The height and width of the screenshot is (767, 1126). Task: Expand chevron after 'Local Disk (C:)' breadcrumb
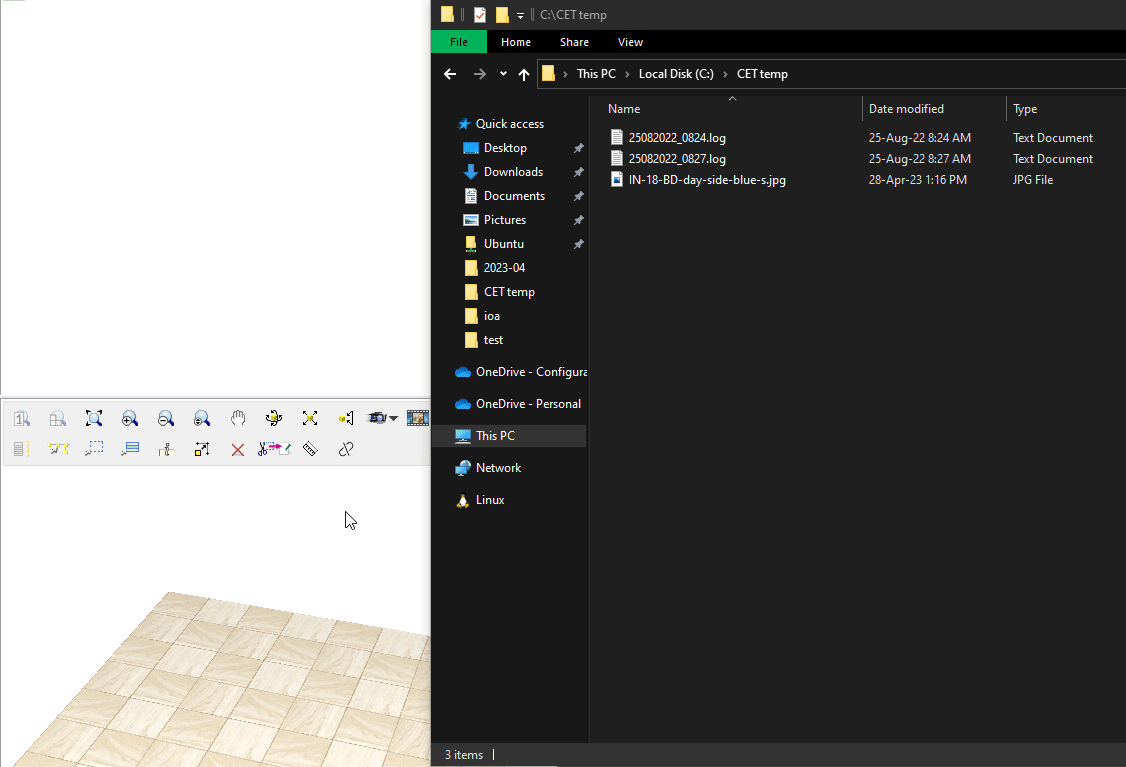tap(725, 74)
